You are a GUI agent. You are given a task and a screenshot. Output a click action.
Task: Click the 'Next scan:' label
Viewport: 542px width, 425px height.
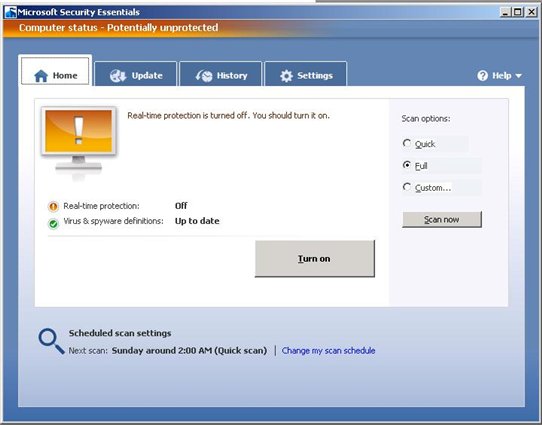[88, 351]
